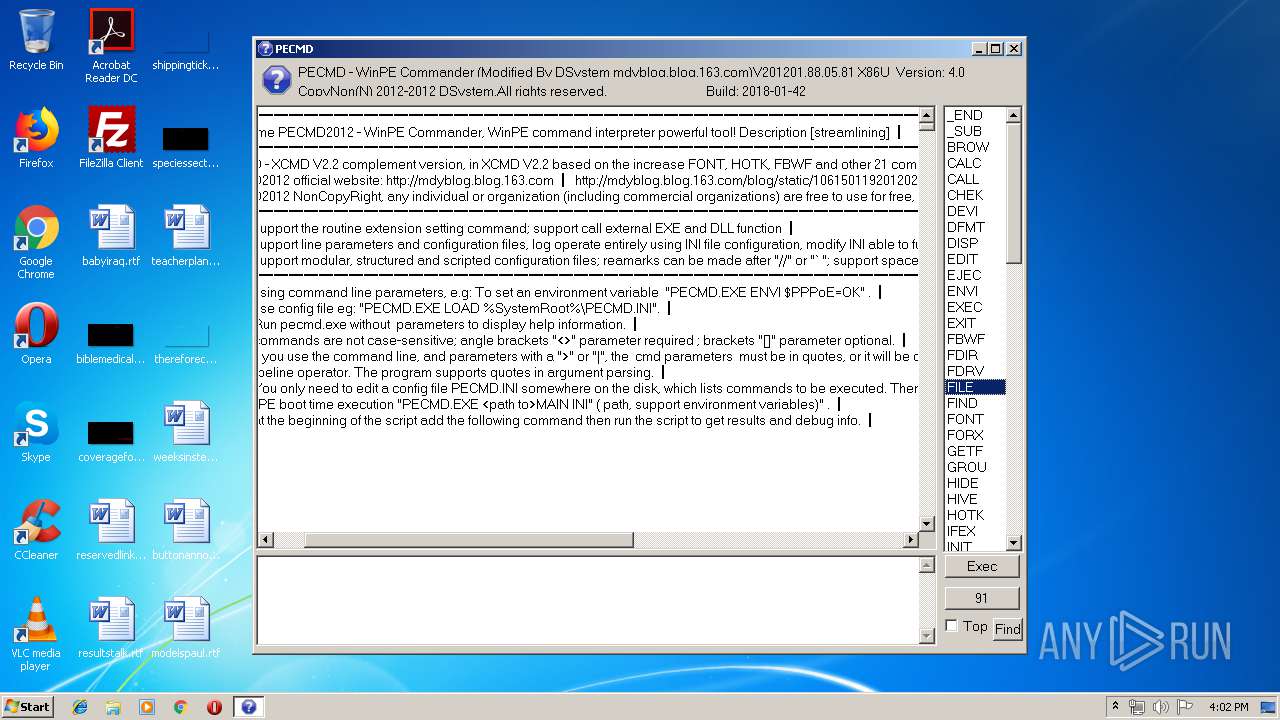Click help text horizontal scrollbar thumb
Screen dimensions: 1280x720
click(468, 540)
